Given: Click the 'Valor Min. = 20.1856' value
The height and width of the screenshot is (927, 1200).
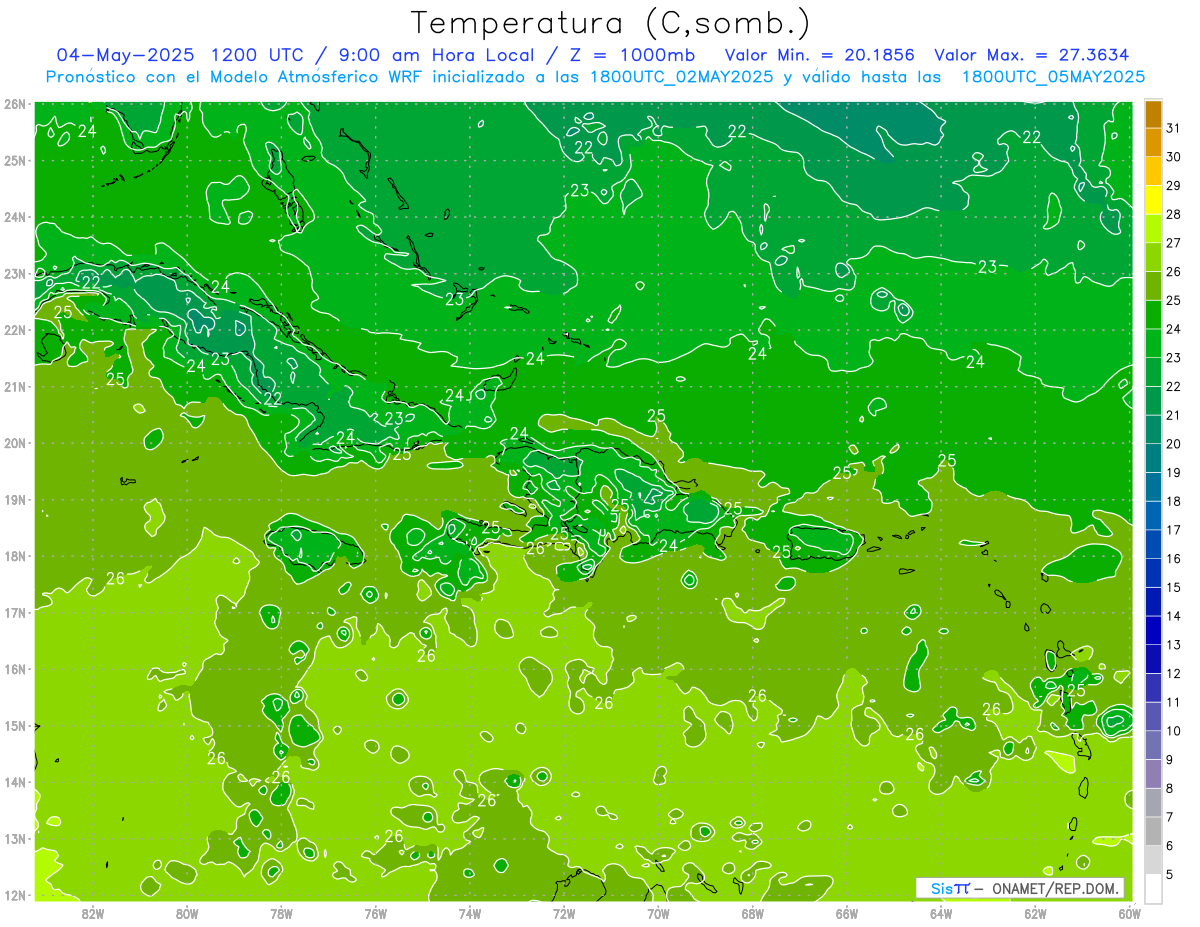Looking at the screenshot, I should (x=819, y=55).
